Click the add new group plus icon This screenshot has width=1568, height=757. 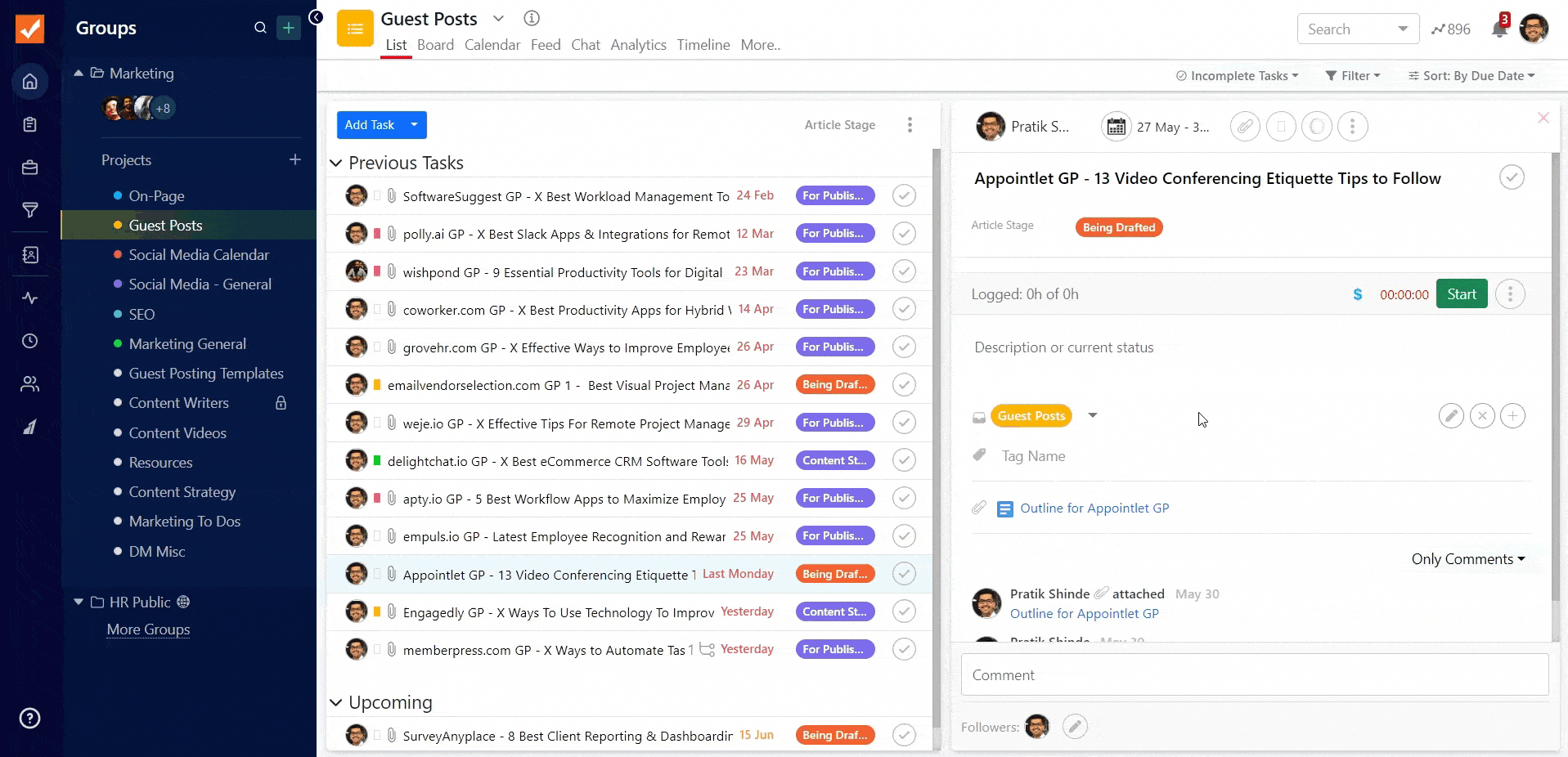point(288,28)
